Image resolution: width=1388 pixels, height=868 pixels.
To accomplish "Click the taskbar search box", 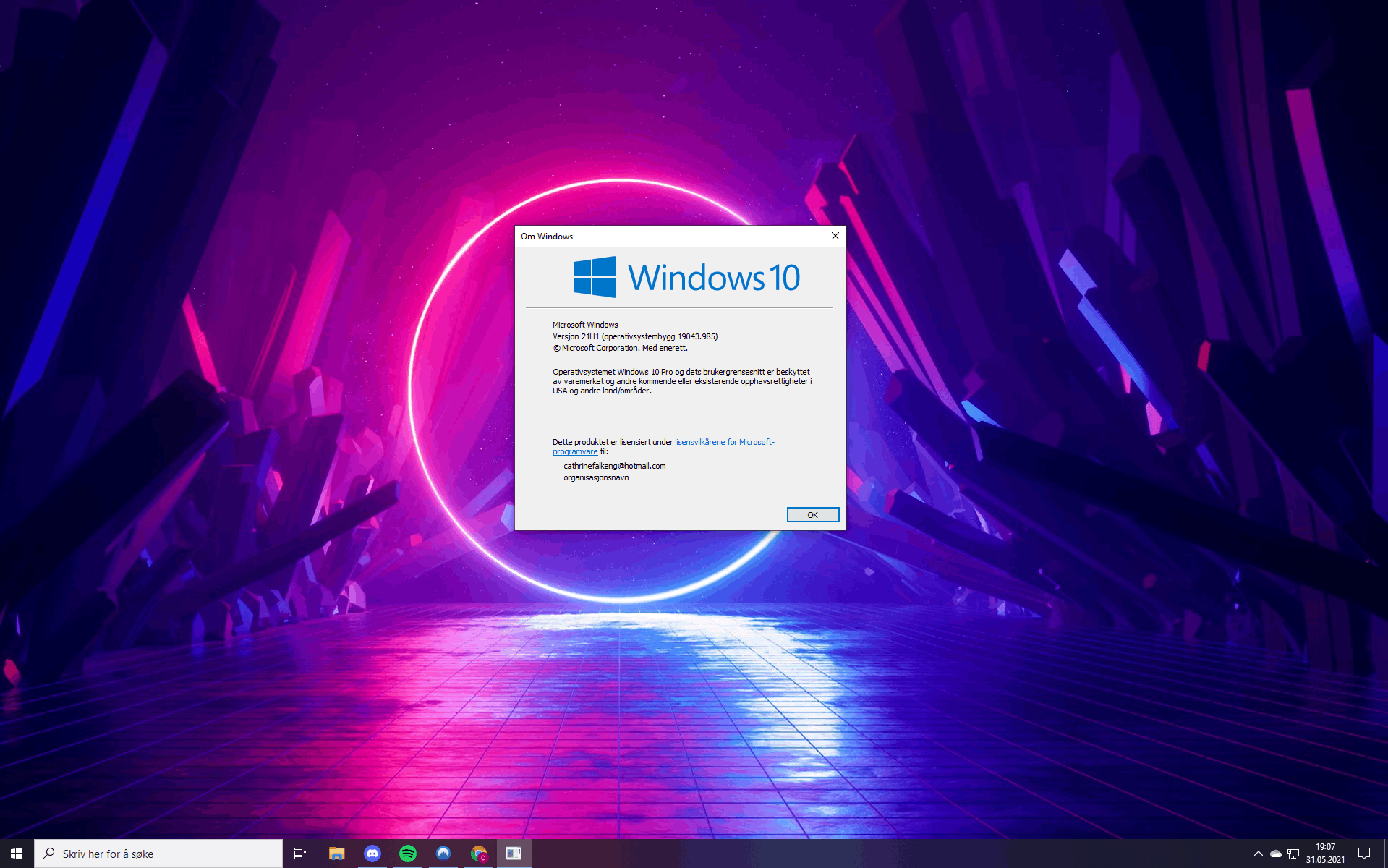I will pyautogui.click(x=158, y=854).
